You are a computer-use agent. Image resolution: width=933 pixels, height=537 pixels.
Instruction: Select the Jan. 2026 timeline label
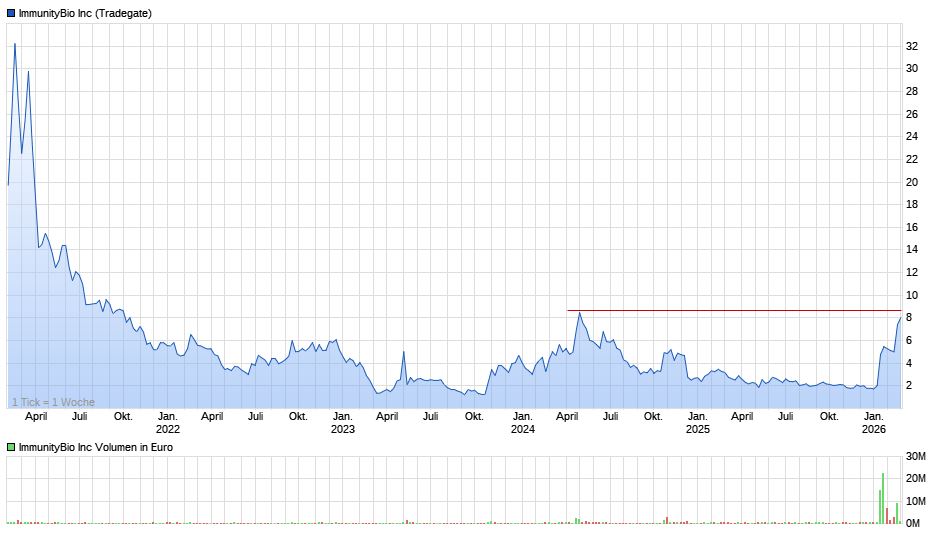click(x=874, y=422)
